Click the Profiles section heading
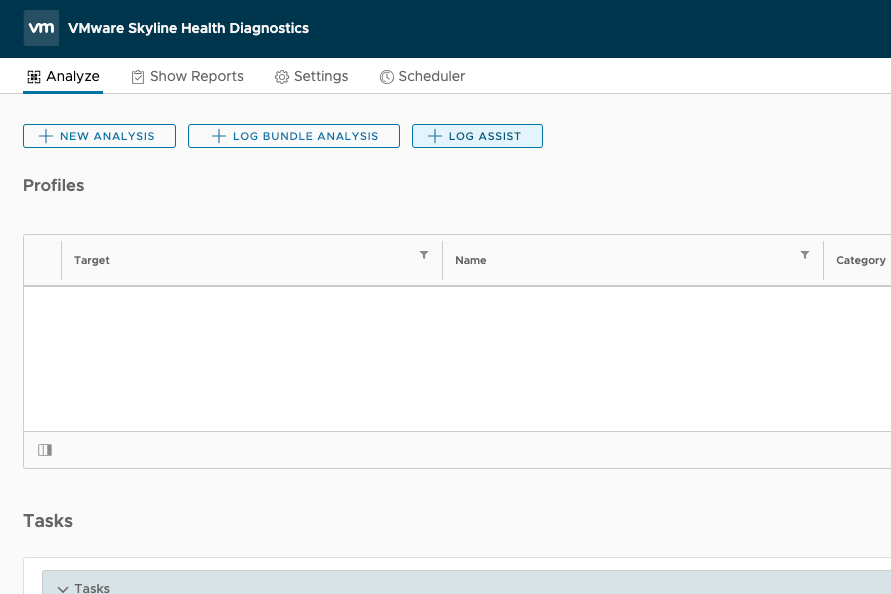This screenshot has height=594, width=891. [53, 185]
